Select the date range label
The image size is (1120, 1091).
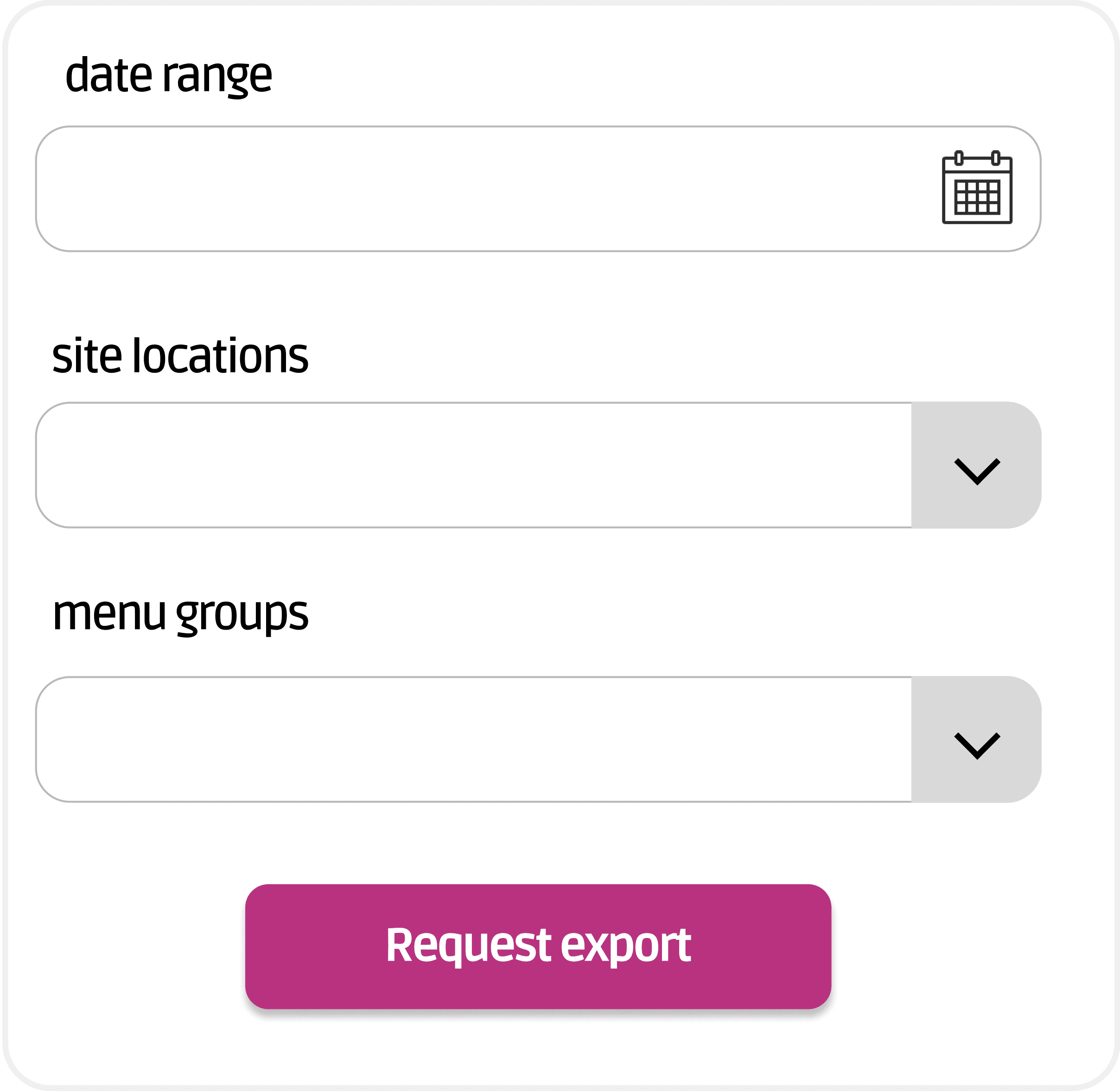click(x=168, y=75)
